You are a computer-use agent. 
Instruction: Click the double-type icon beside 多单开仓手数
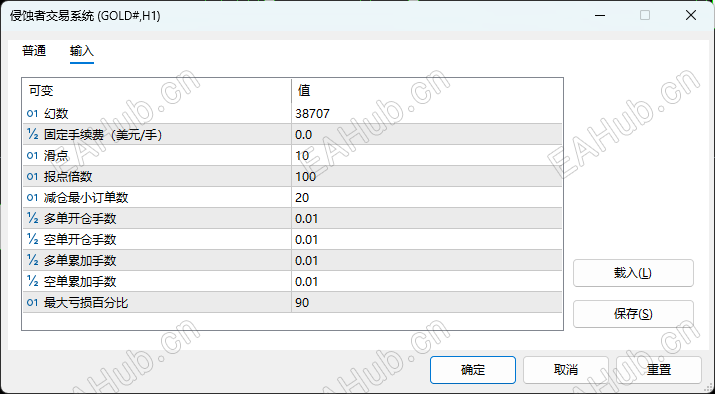(x=32, y=218)
